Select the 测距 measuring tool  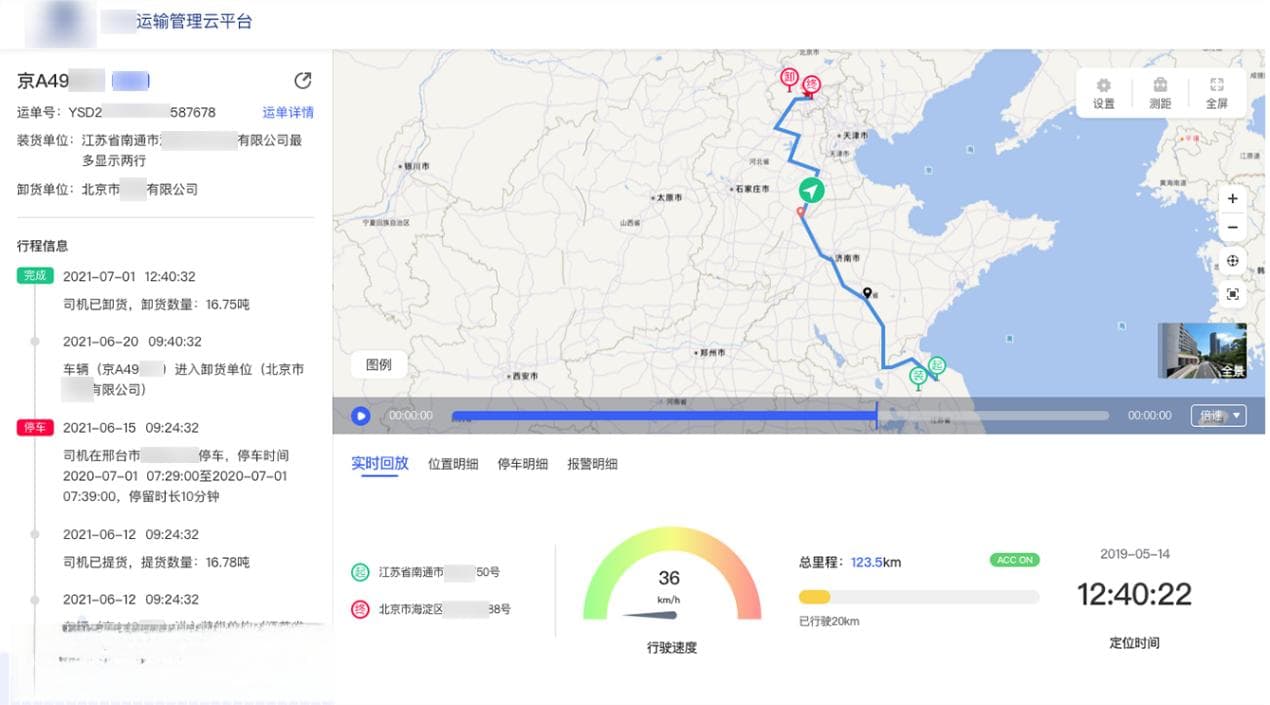[1160, 93]
